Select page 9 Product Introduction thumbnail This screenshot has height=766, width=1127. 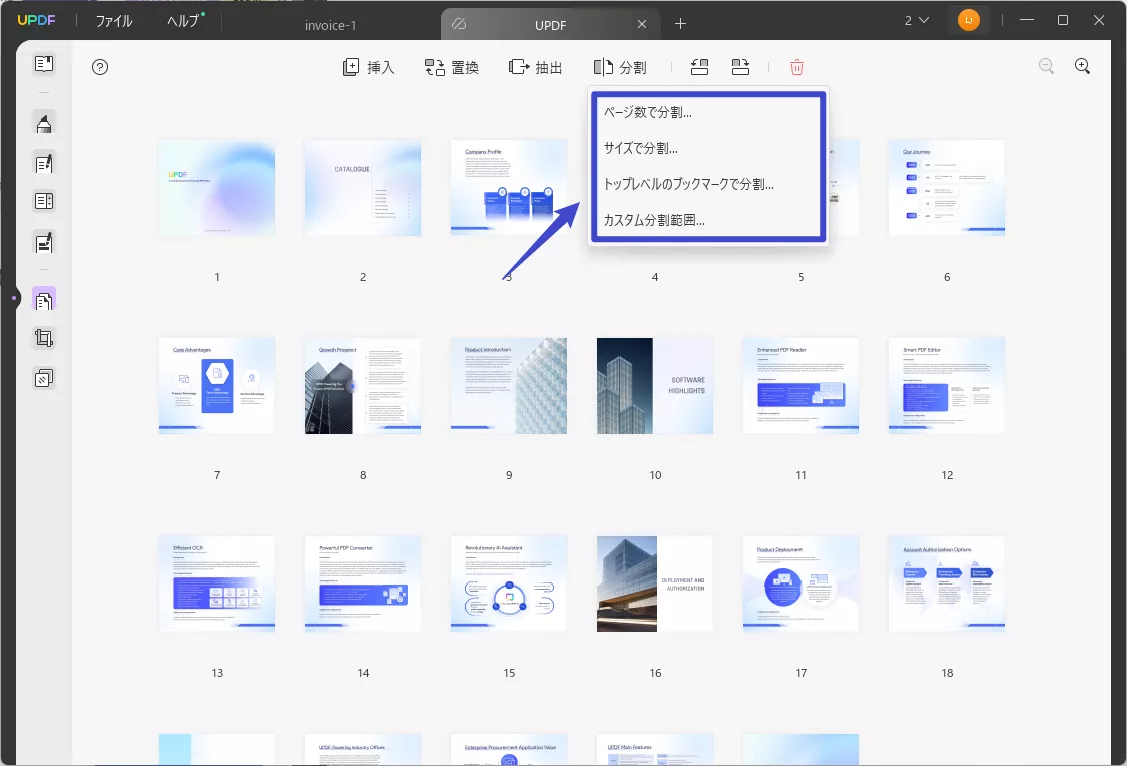click(x=508, y=386)
